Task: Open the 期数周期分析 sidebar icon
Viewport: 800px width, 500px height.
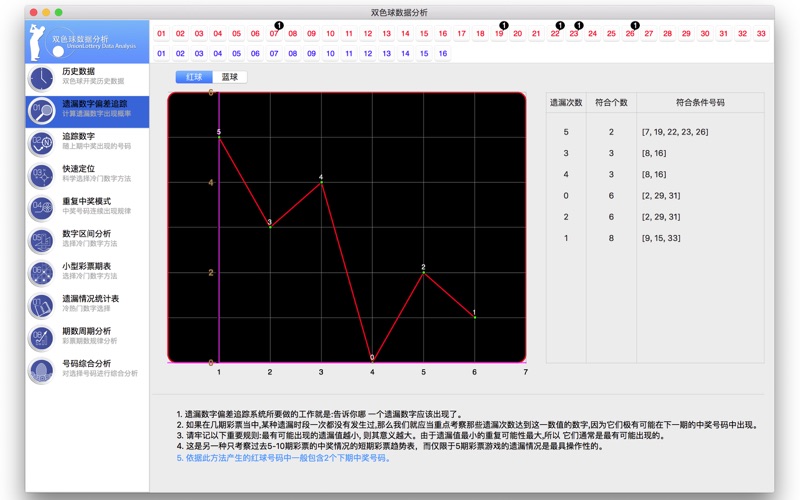Action: (41, 338)
